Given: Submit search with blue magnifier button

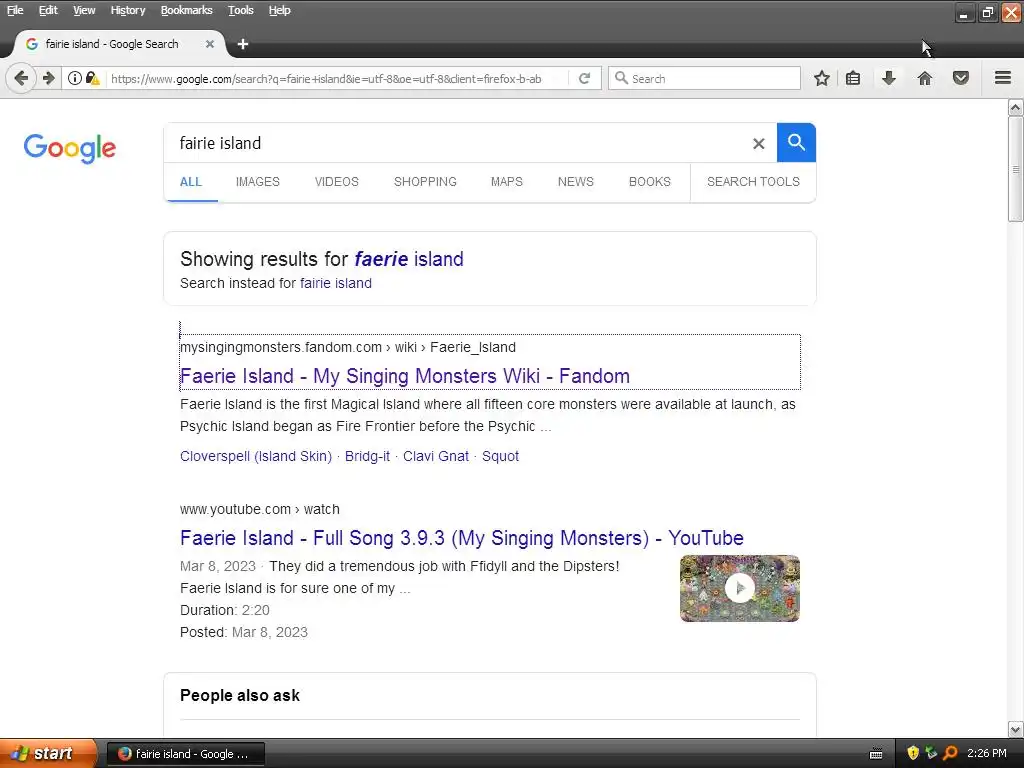Looking at the screenshot, I should pos(796,142).
